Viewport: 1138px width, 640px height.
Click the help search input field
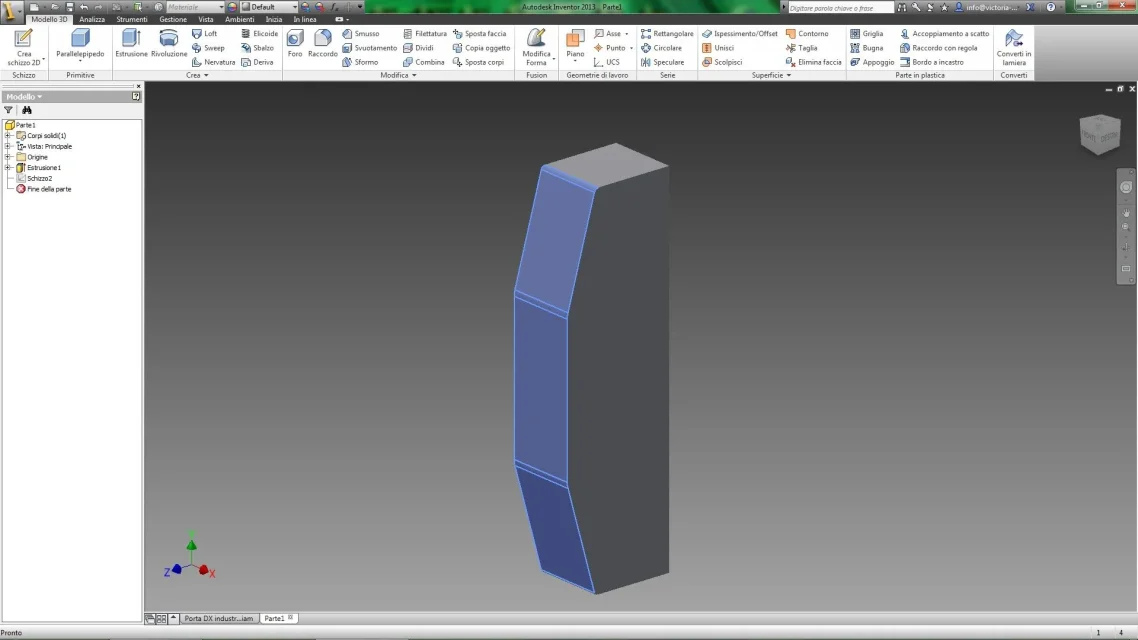coord(840,7)
